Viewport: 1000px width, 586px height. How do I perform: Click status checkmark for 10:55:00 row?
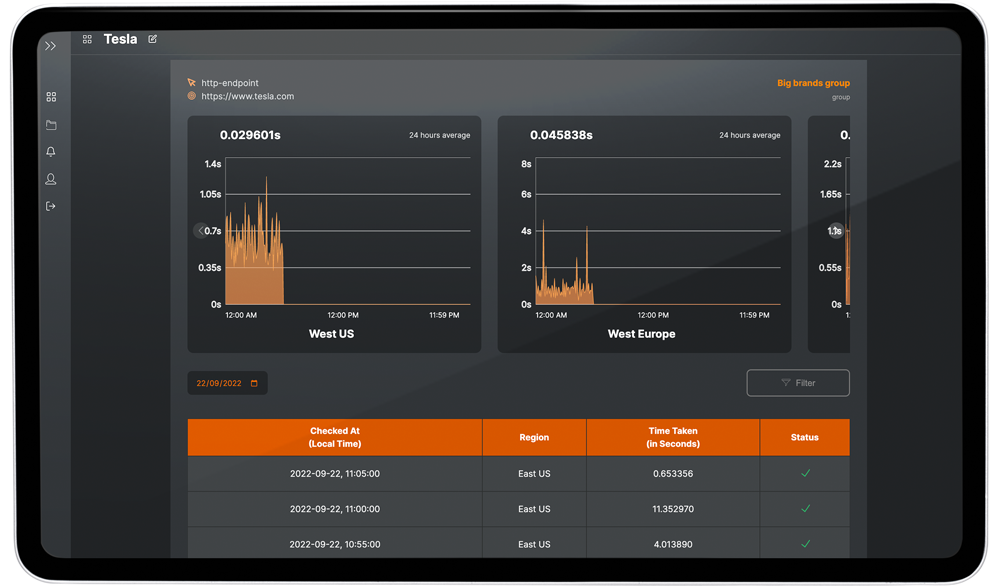click(x=805, y=544)
